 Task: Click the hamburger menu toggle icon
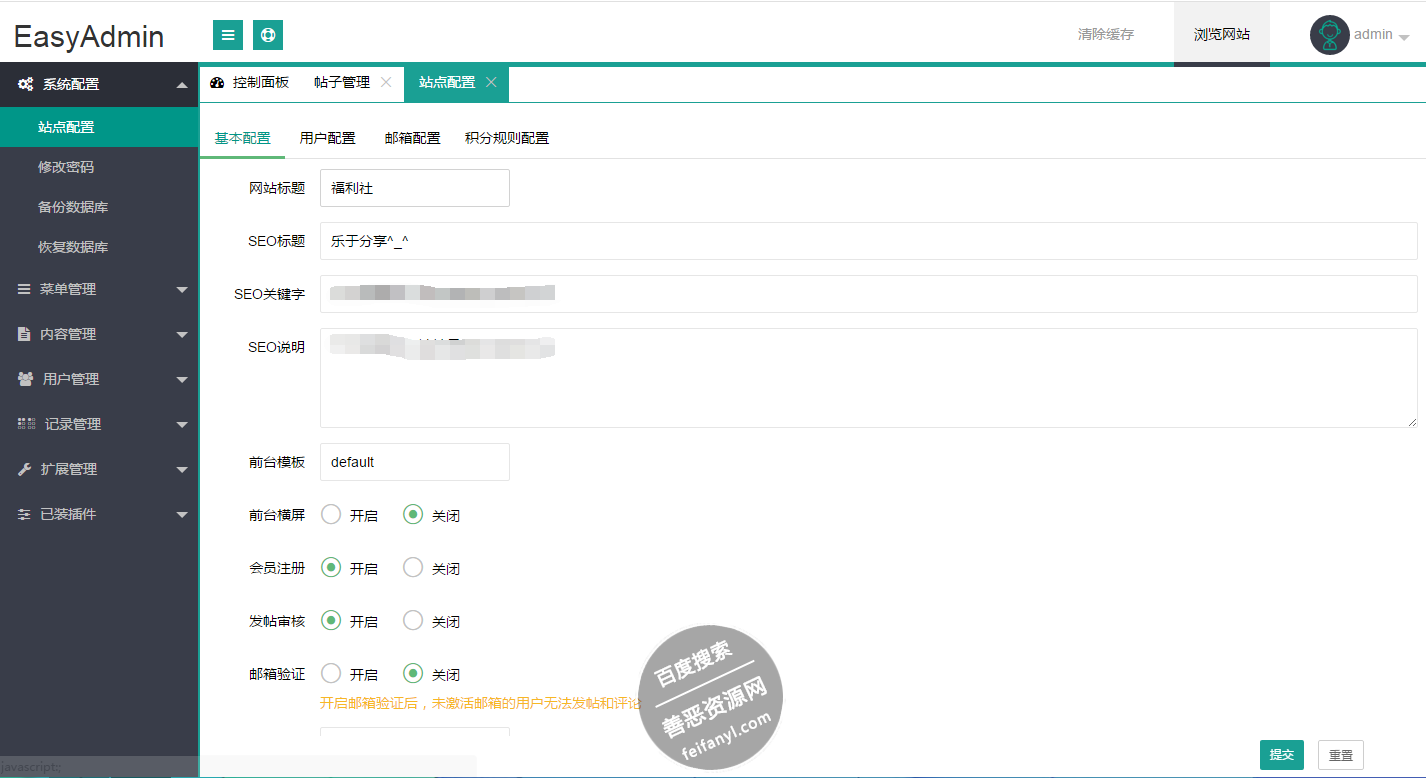pos(228,35)
